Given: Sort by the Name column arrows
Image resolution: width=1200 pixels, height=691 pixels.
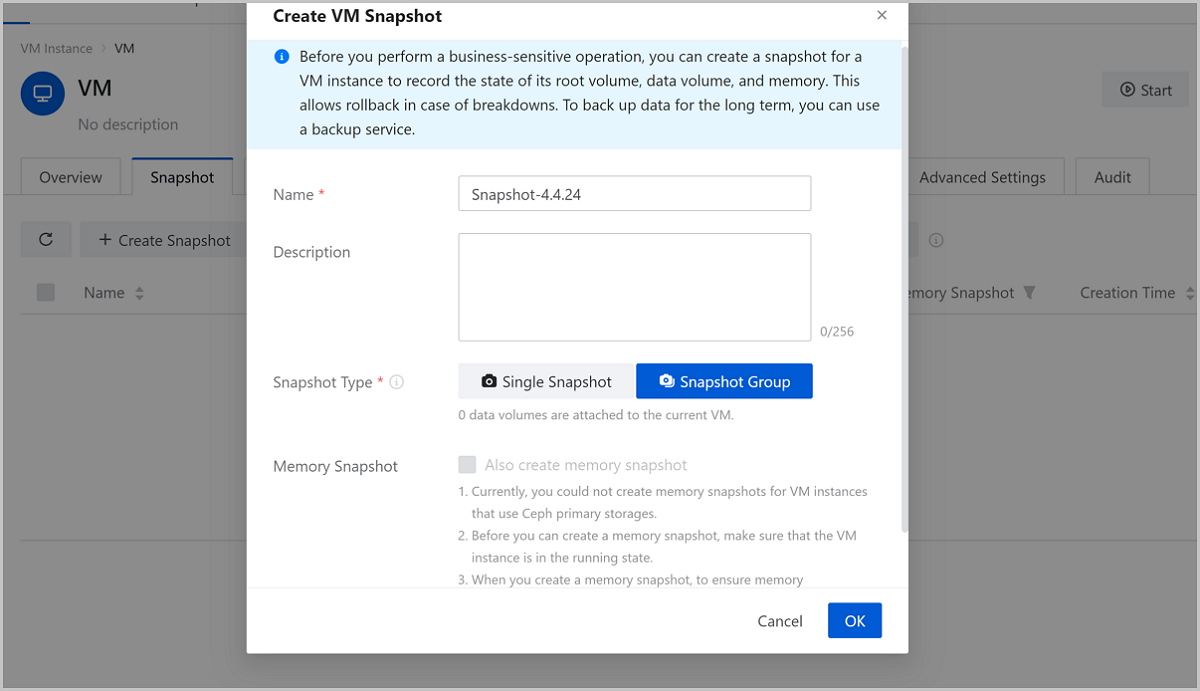Looking at the screenshot, I should pos(139,294).
